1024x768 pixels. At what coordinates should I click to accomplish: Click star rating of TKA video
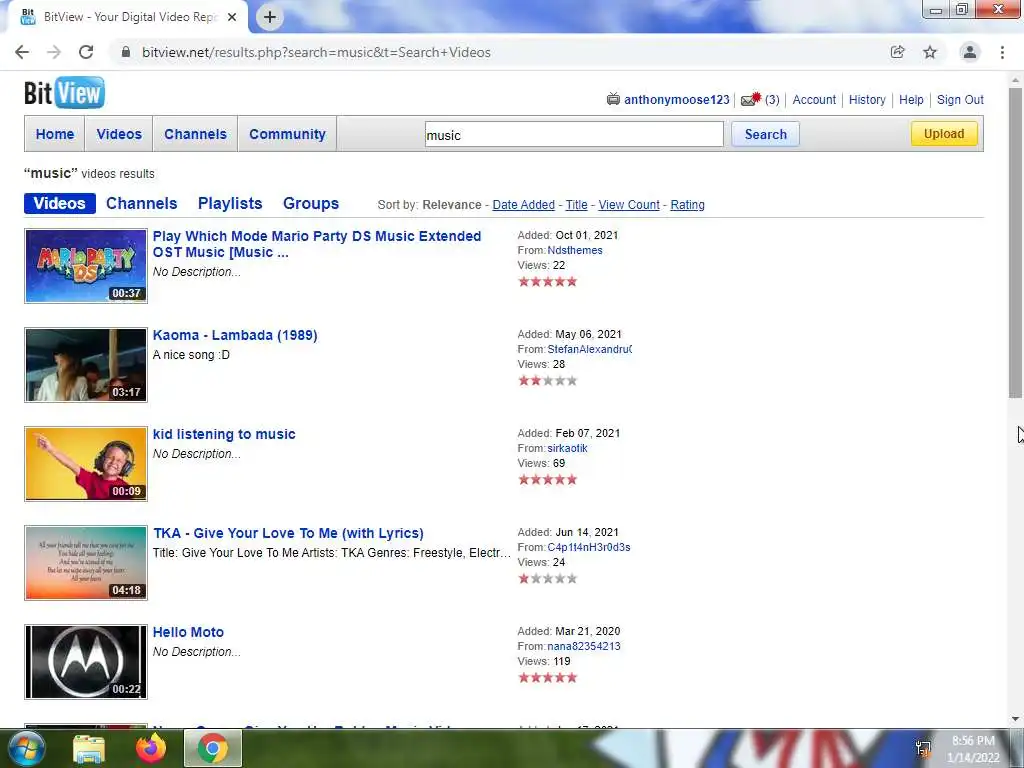547,579
